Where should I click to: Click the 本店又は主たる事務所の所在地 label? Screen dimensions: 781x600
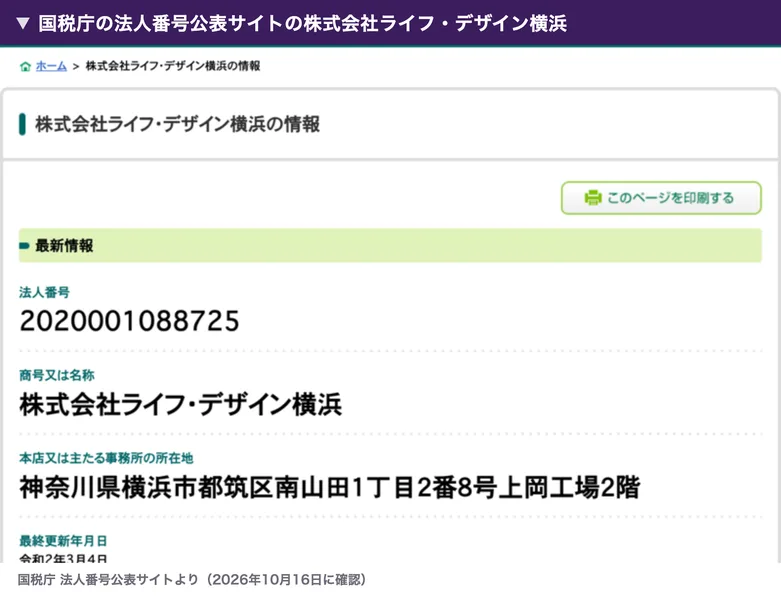point(106,458)
